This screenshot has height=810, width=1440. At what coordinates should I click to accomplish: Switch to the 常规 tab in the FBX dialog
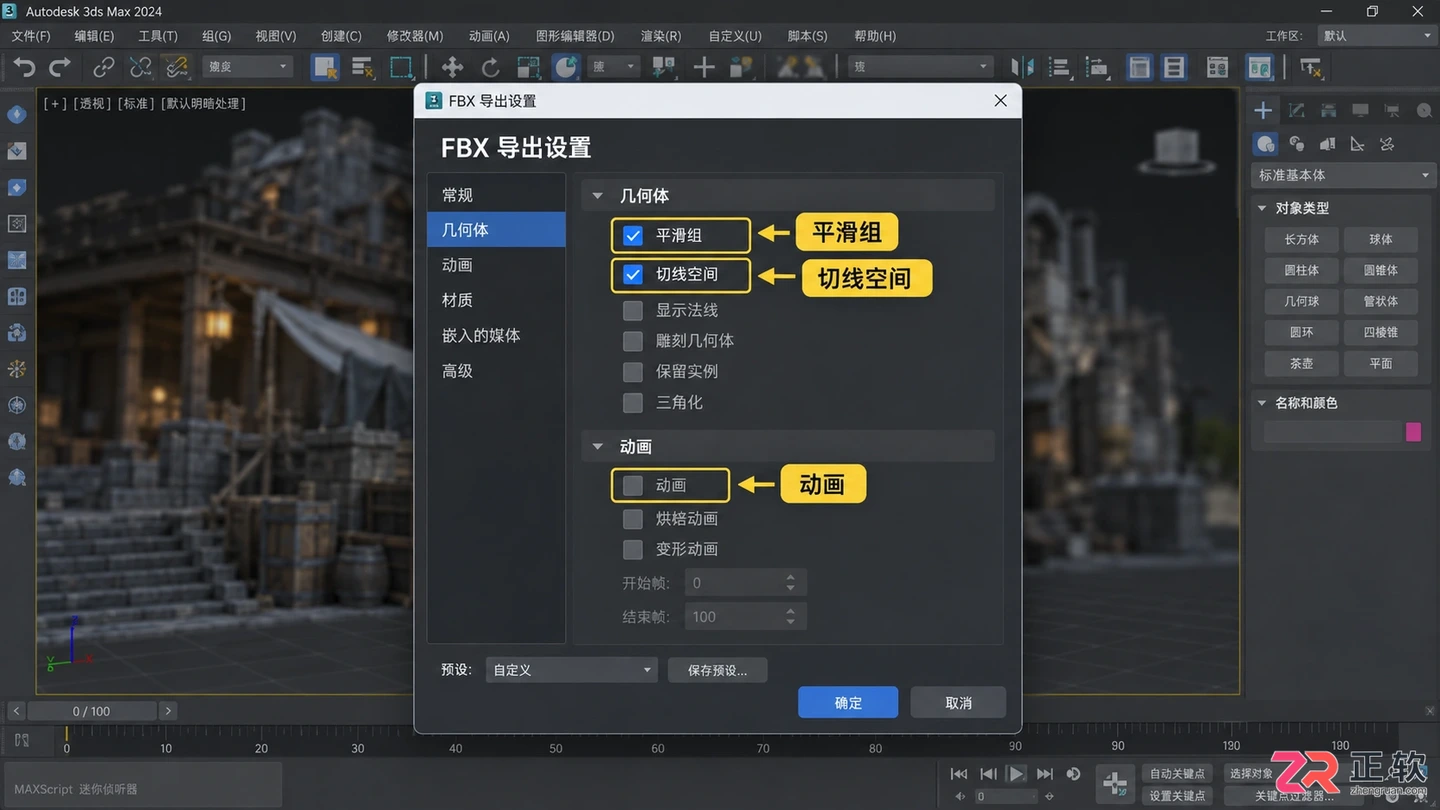496,195
